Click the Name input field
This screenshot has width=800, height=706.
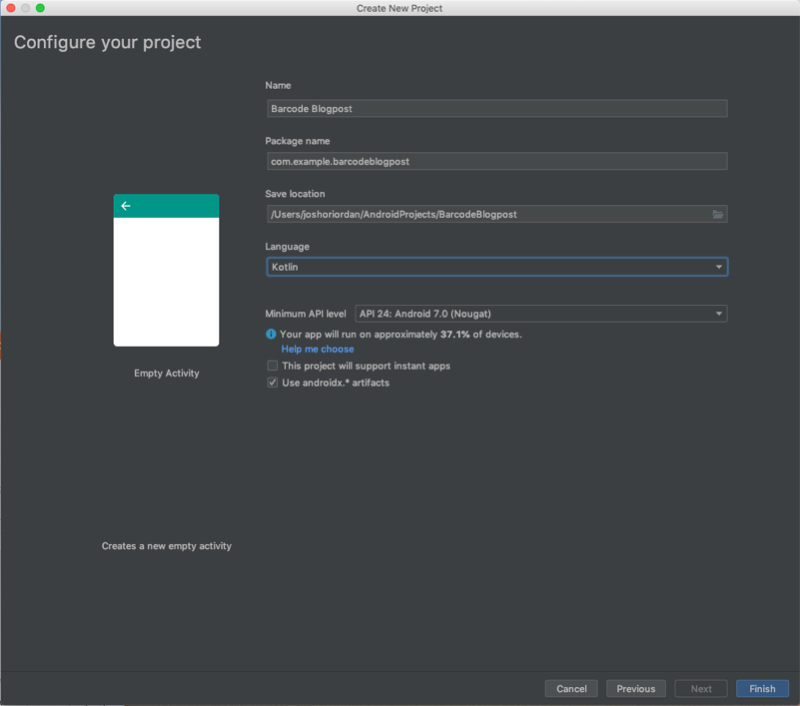point(496,108)
